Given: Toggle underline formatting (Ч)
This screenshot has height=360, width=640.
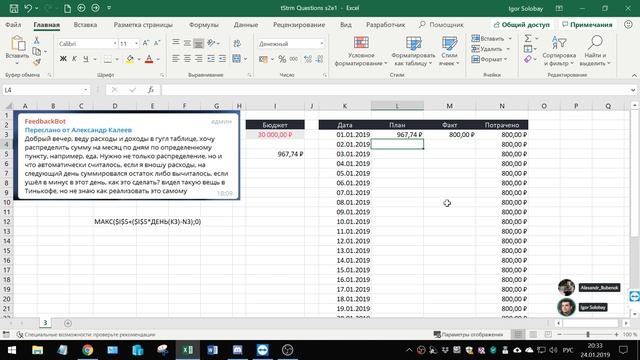Looking at the screenshot, I should (x=86, y=59).
